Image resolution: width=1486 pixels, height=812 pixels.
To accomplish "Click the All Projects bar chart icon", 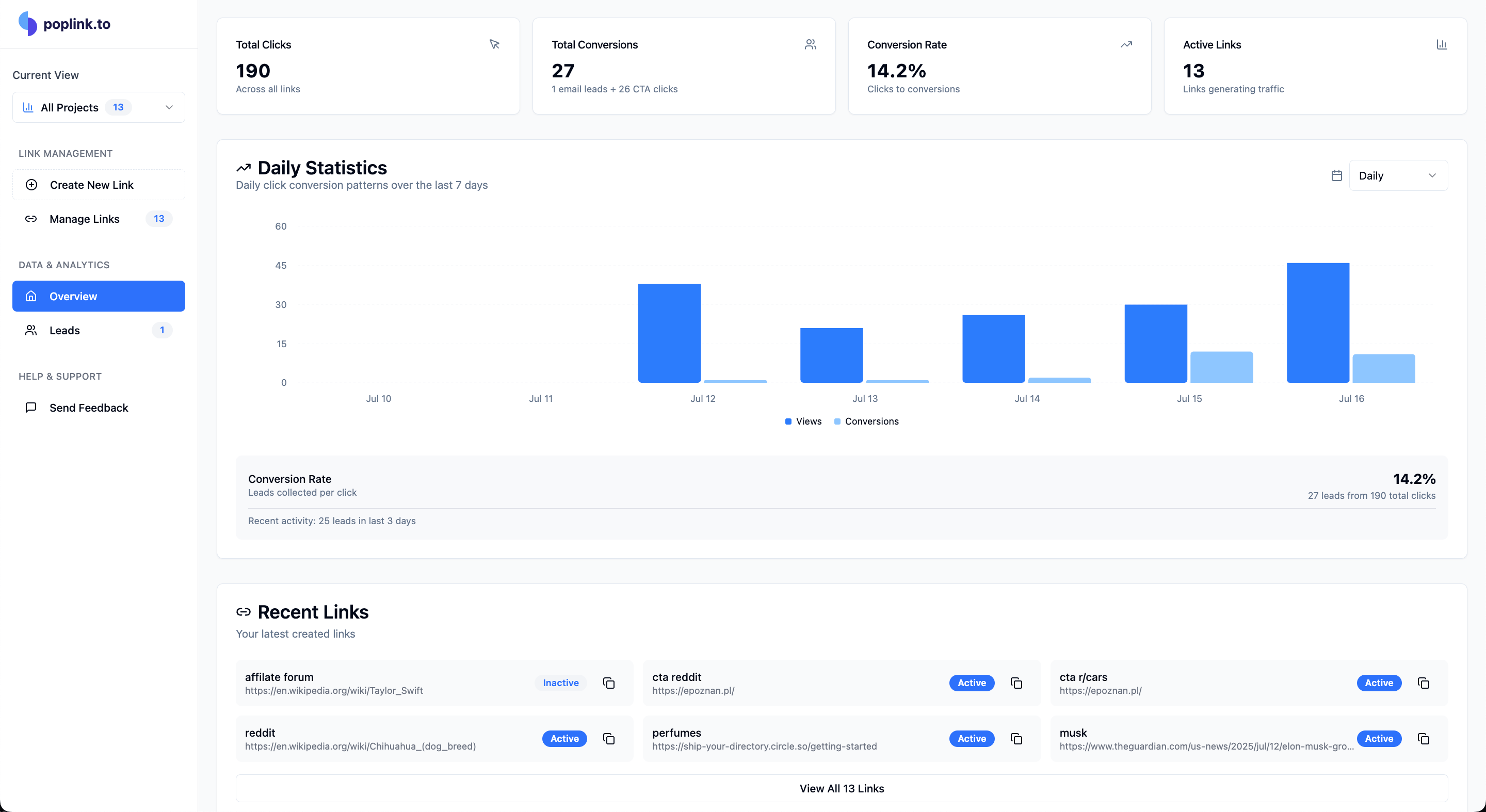I will (28, 107).
